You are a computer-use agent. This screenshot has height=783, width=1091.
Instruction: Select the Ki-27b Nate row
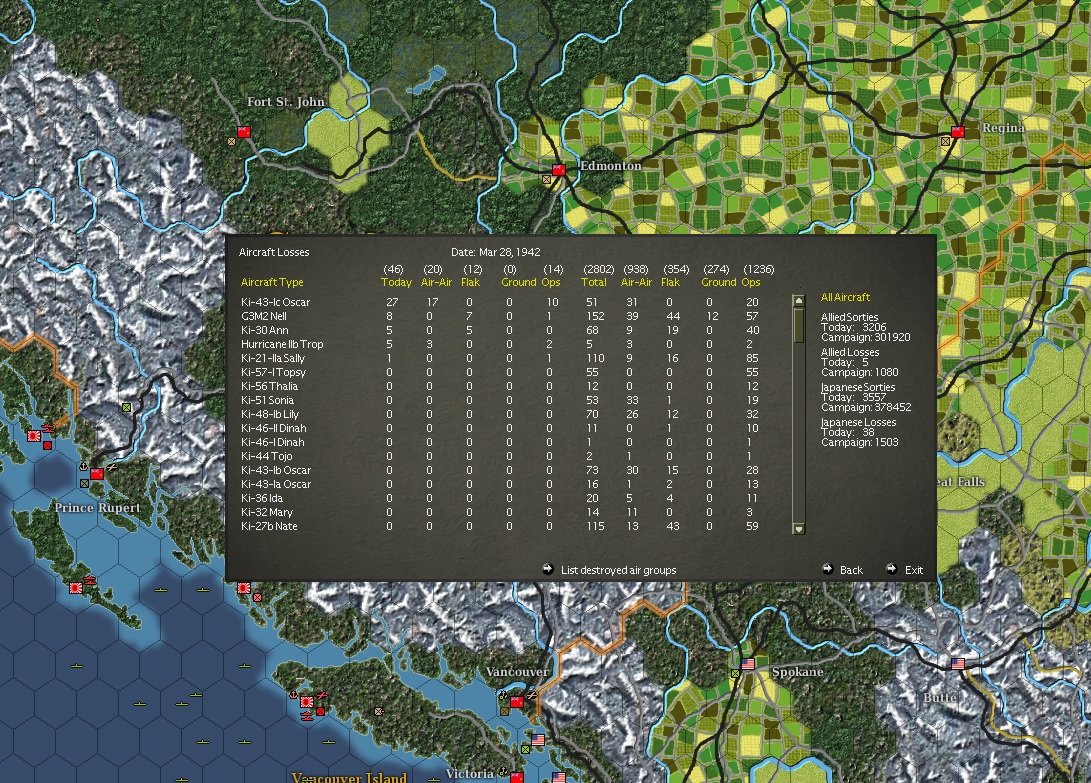point(500,526)
